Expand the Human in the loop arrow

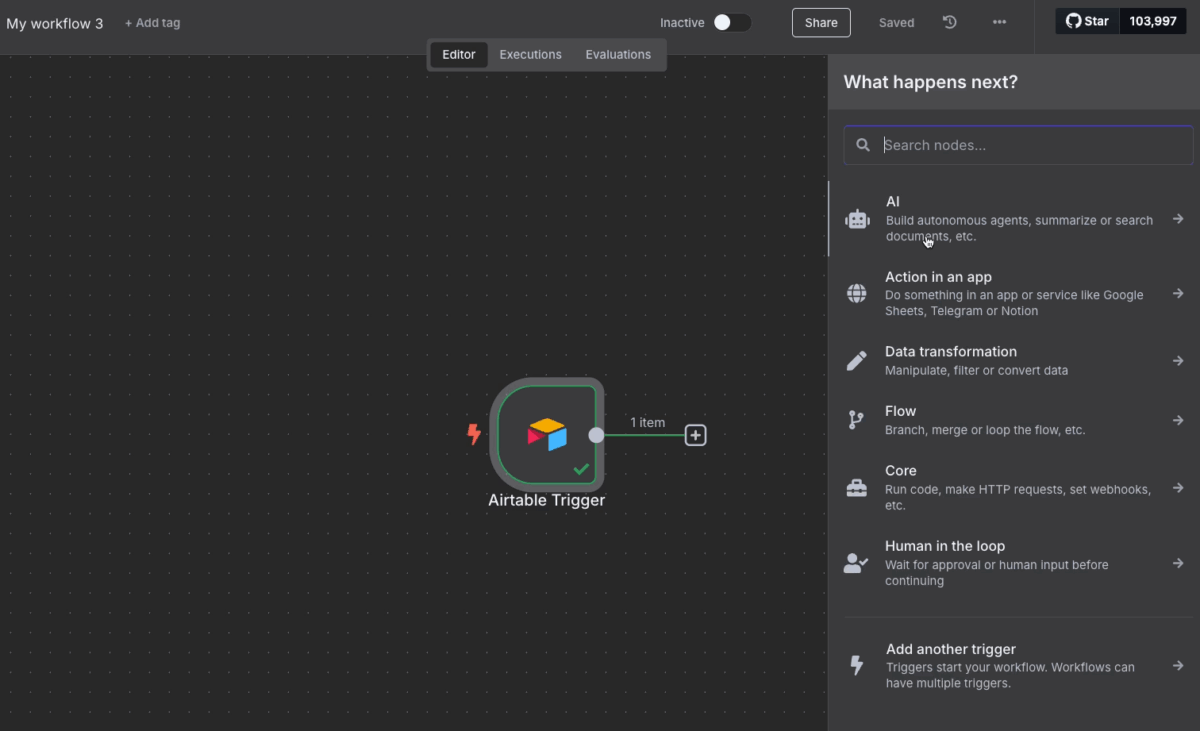click(1178, 563)
